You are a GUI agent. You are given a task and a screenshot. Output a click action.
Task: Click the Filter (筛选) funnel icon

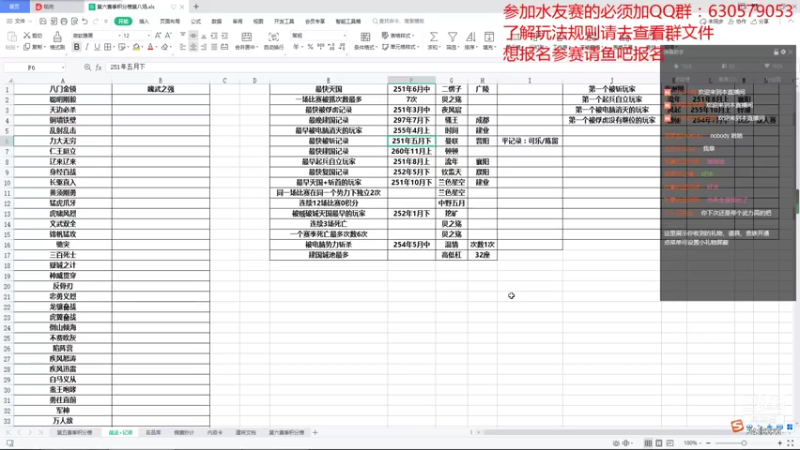(x=452, y=37)
